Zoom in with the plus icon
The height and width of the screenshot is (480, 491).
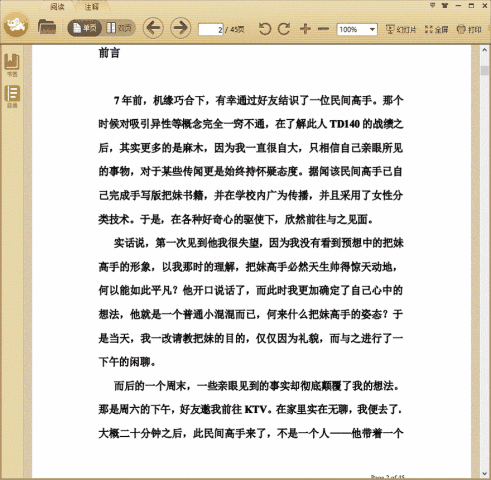point(305,29)
